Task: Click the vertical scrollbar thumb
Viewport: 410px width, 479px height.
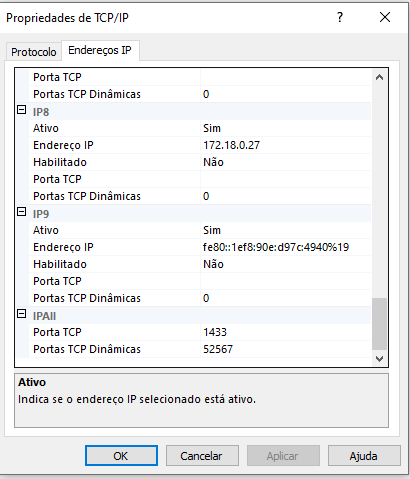Action: pyautogui.click(x=379, y=324)
